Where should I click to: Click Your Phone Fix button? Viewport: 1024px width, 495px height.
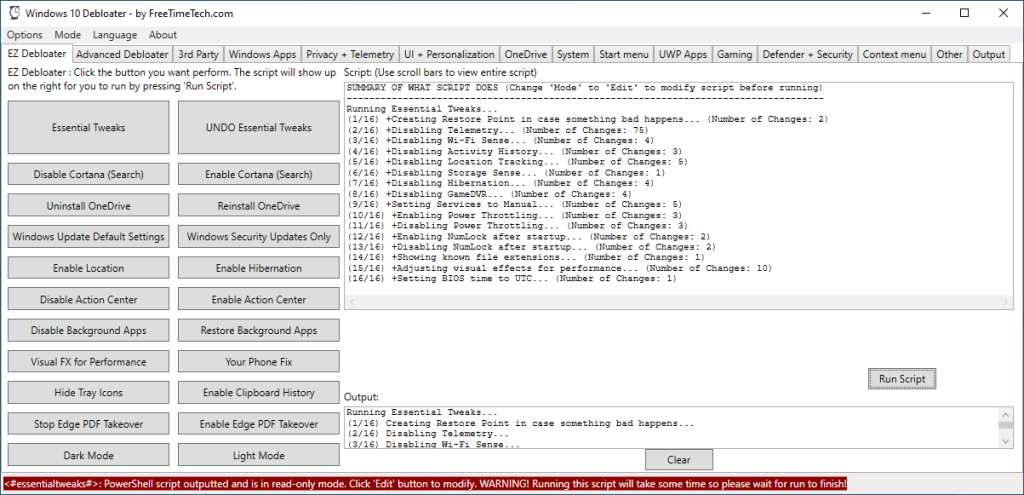point(259,361)
